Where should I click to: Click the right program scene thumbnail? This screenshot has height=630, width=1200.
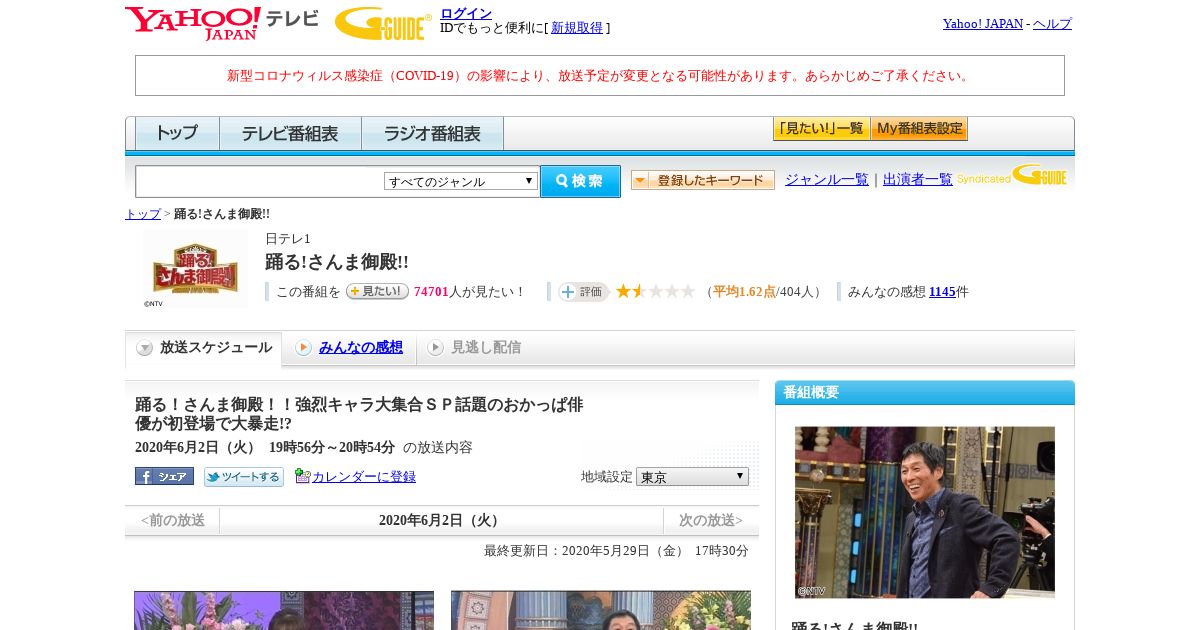click(x=601, y=610)
